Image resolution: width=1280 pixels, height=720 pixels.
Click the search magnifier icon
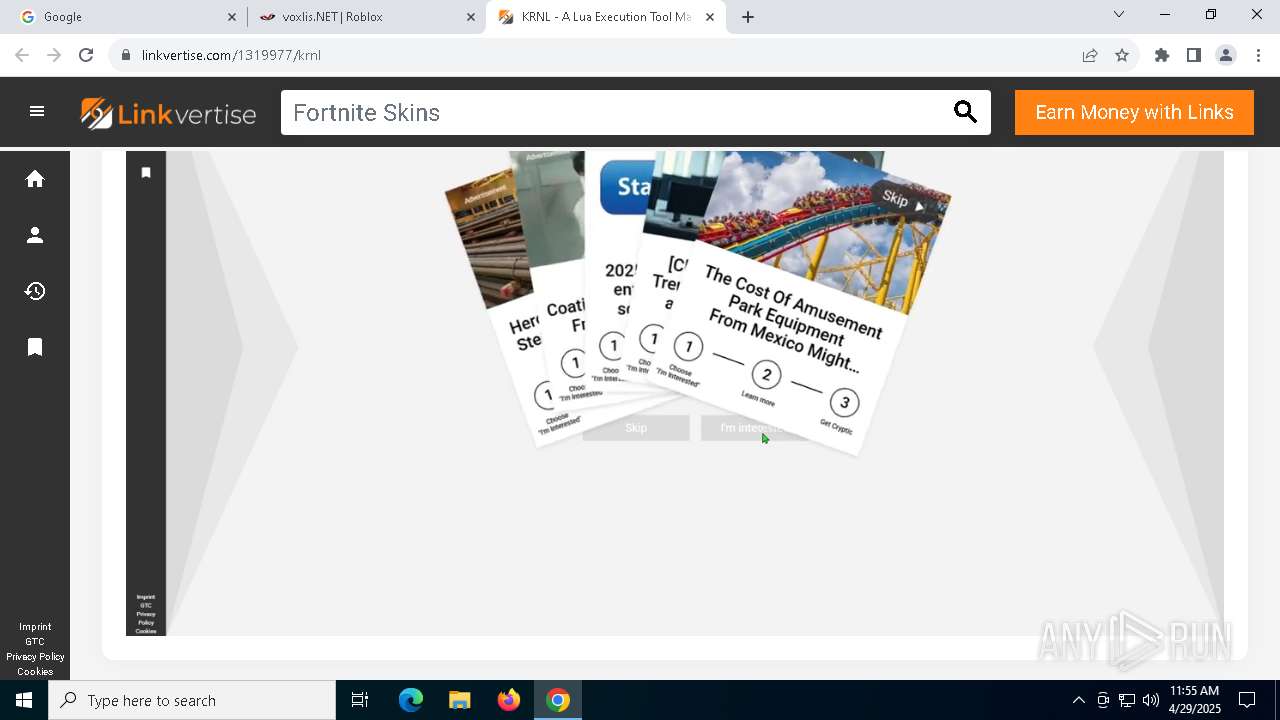coord(965,112)
